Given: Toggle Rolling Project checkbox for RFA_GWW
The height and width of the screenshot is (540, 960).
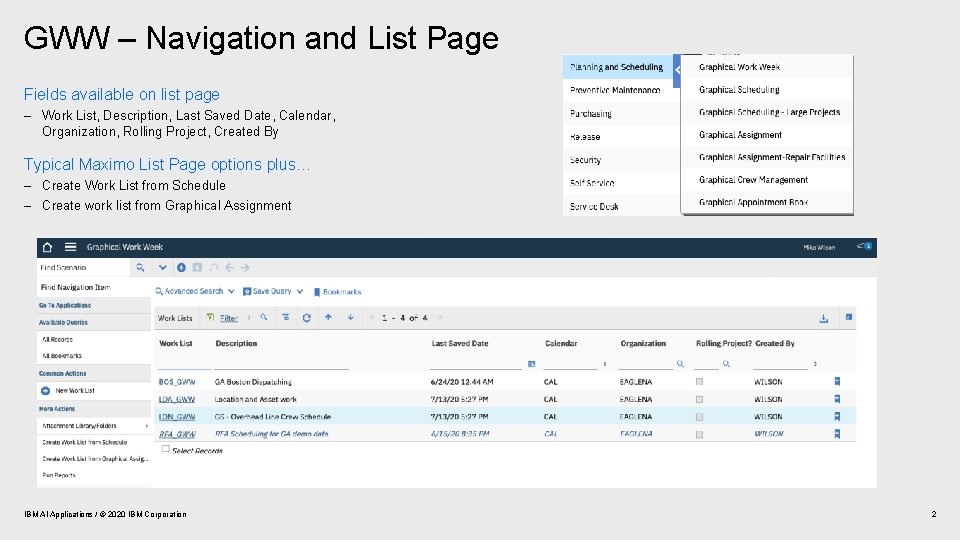Looking at the screenshot, I should (699, 435).
